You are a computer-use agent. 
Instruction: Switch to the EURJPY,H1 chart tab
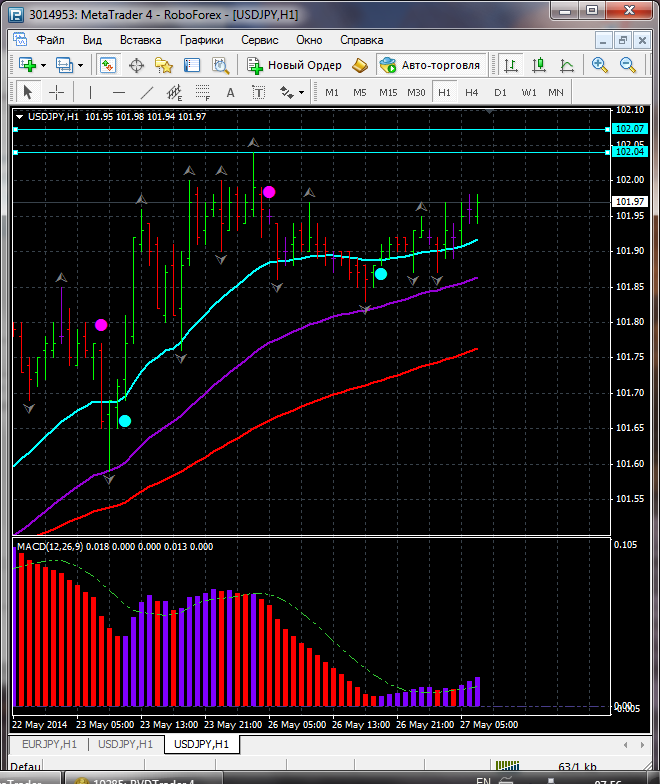[x=49, y=744]
